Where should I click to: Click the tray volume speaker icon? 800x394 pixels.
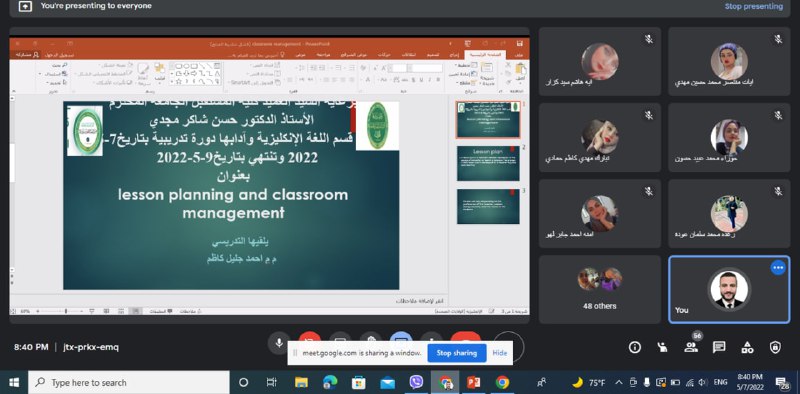click(702, 382)
